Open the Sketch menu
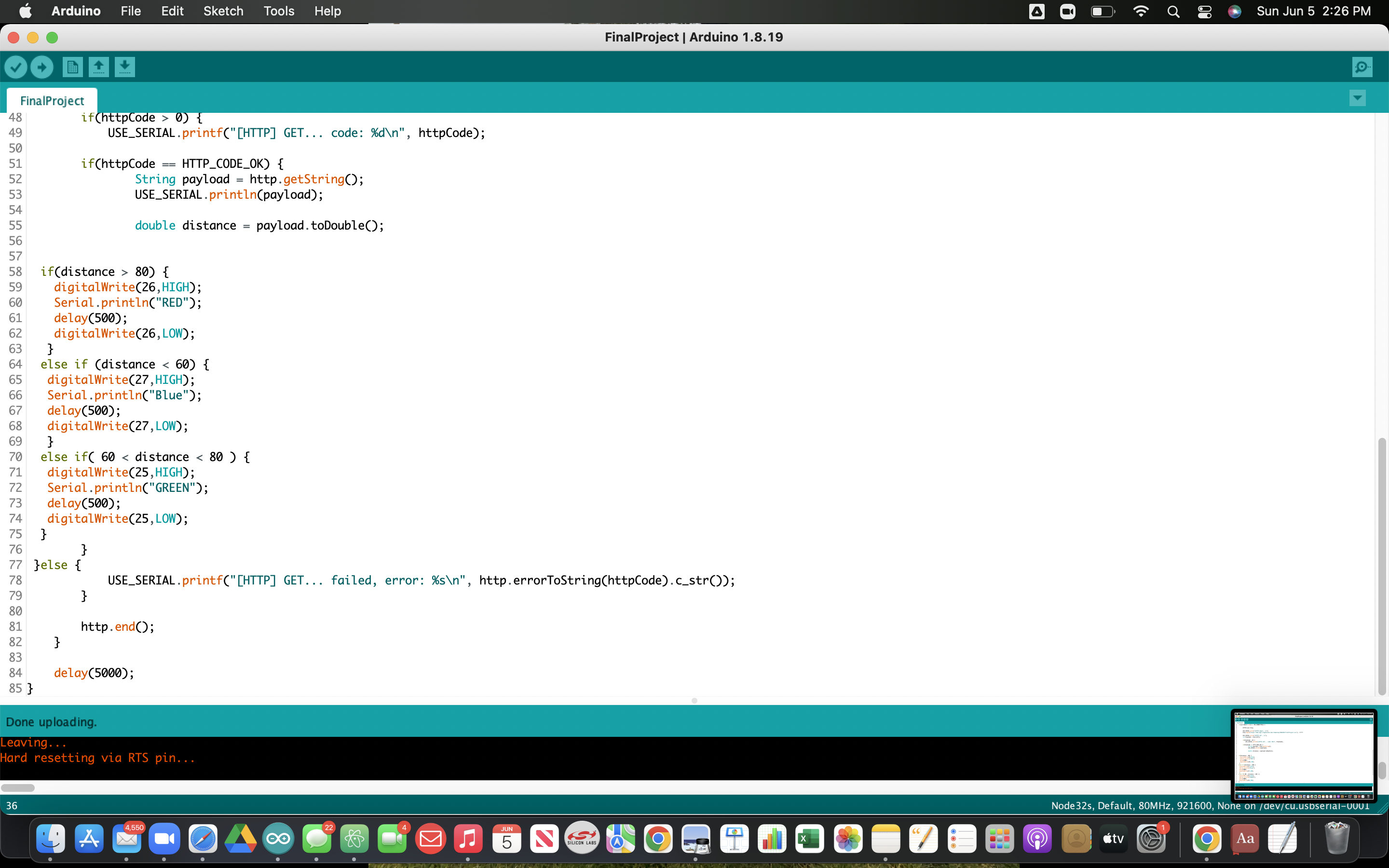 [223, 12]
